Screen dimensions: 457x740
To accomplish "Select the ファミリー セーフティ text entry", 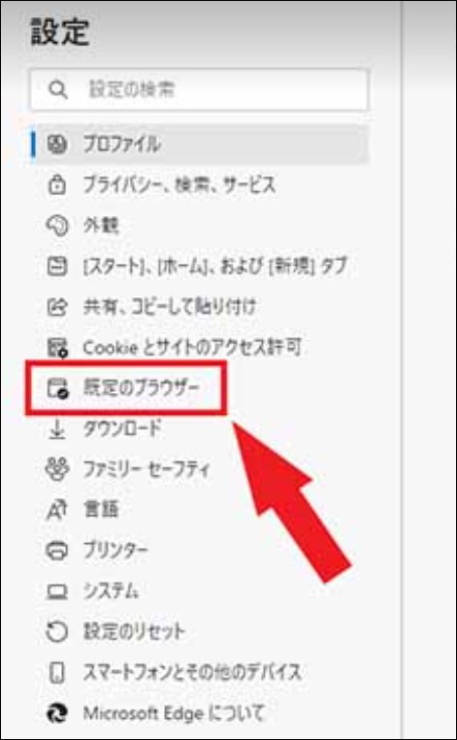I will coord(147,469).
